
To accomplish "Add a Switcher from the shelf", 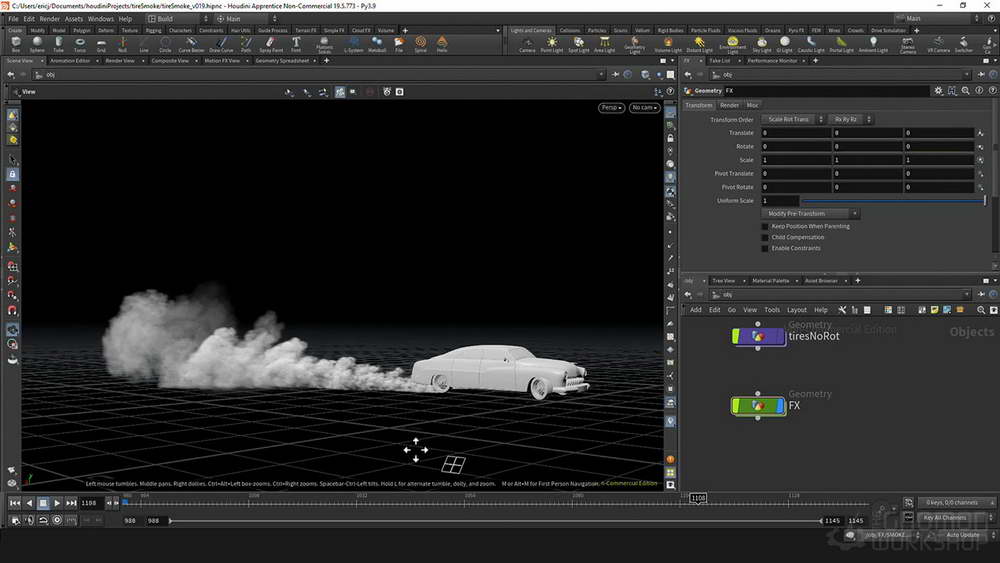I will coord(964,44).
